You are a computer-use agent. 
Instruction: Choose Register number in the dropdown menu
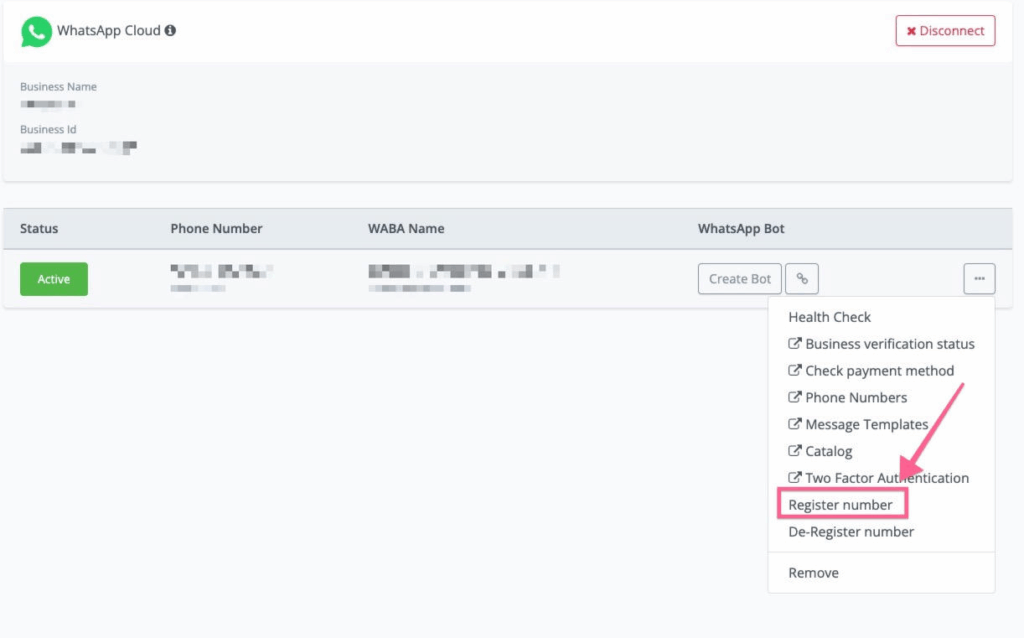pyautogui.click(x=840, y=505)
